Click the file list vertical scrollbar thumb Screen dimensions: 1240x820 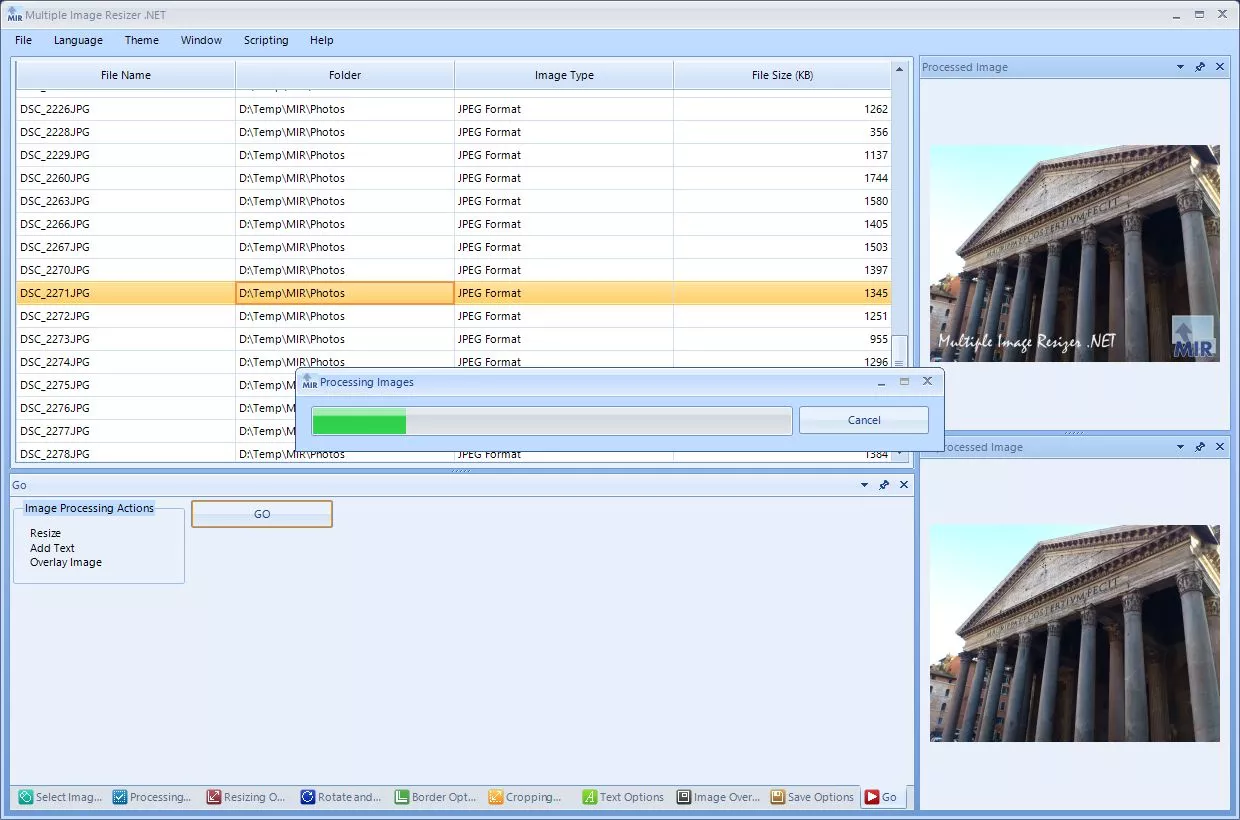900,352
